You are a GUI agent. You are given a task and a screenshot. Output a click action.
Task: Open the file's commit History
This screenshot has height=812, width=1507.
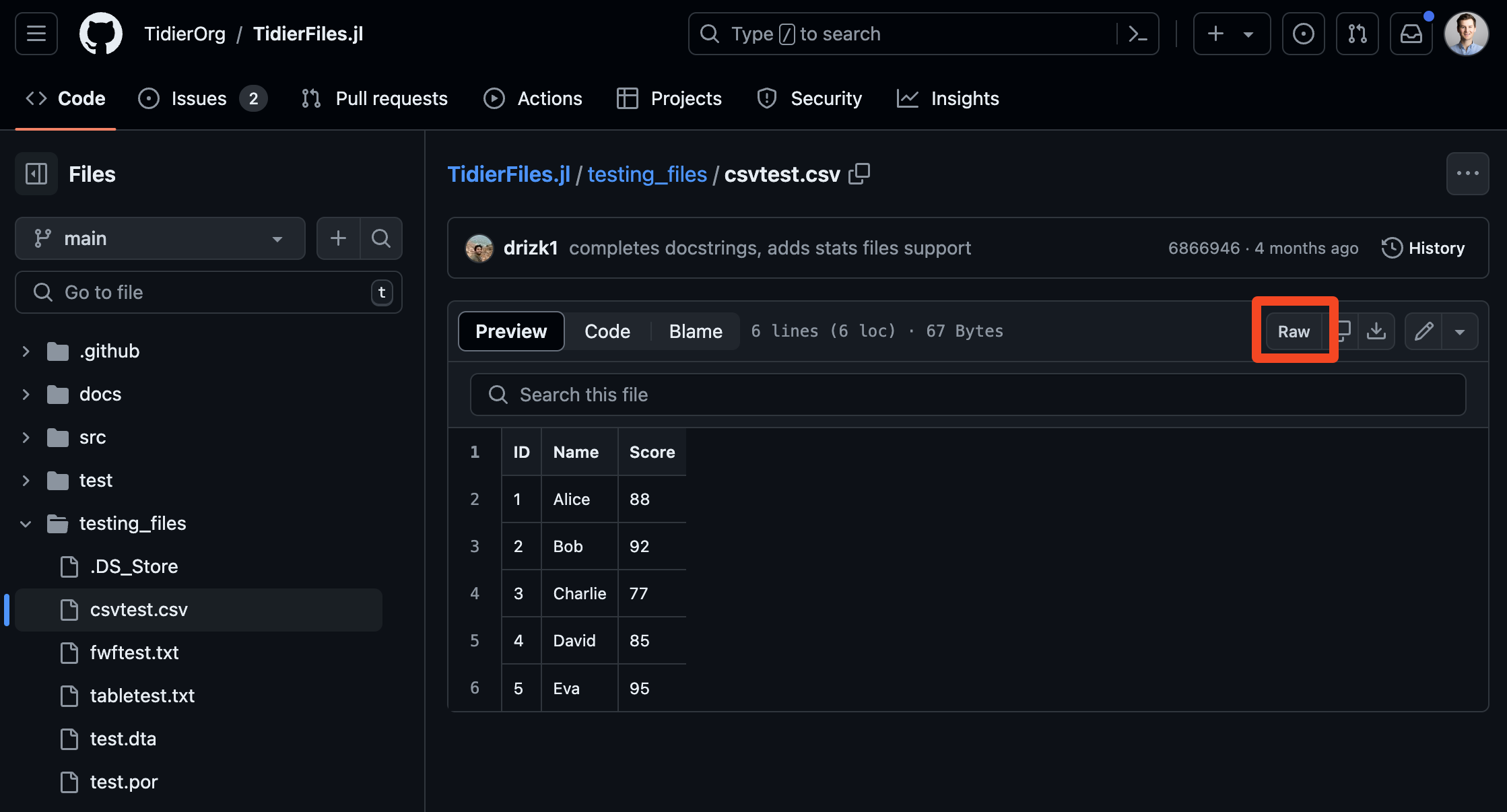(x=1423, y=248)
